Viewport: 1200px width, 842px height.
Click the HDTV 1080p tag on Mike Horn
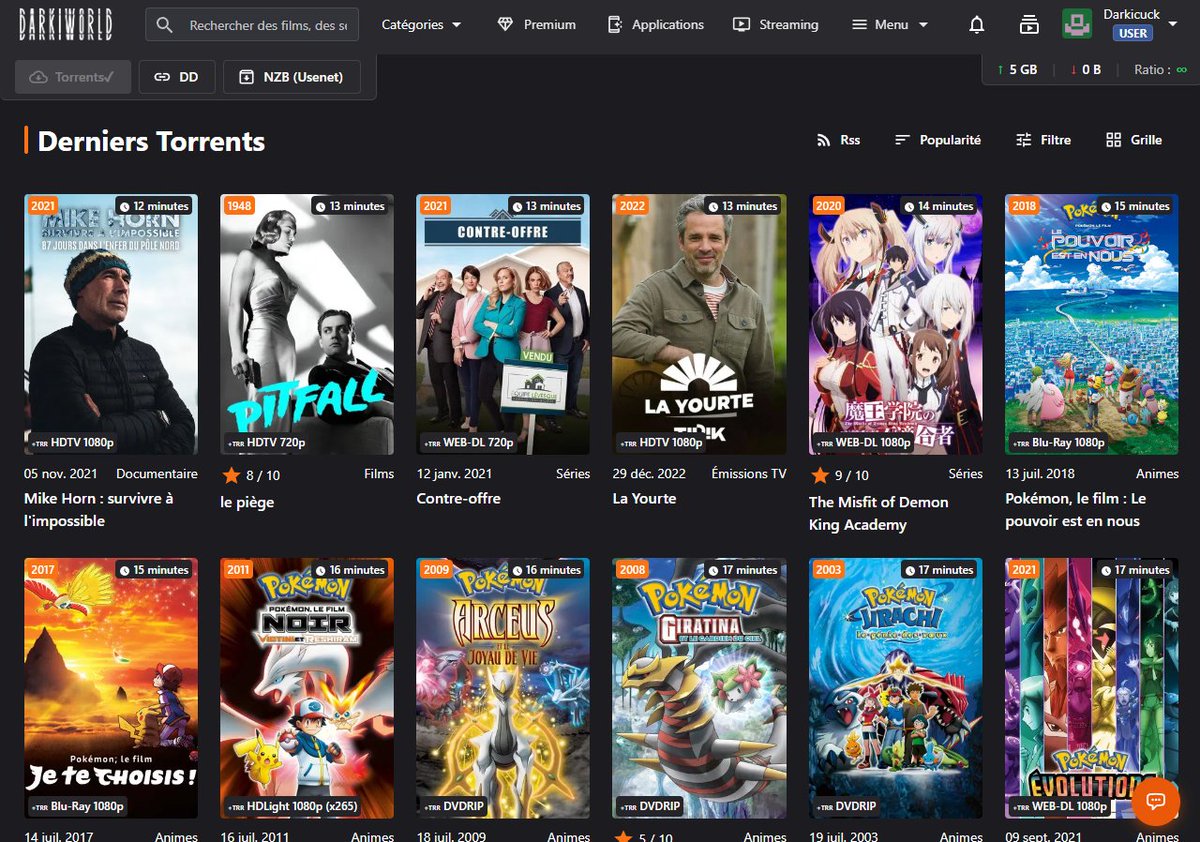pos(72,442)
